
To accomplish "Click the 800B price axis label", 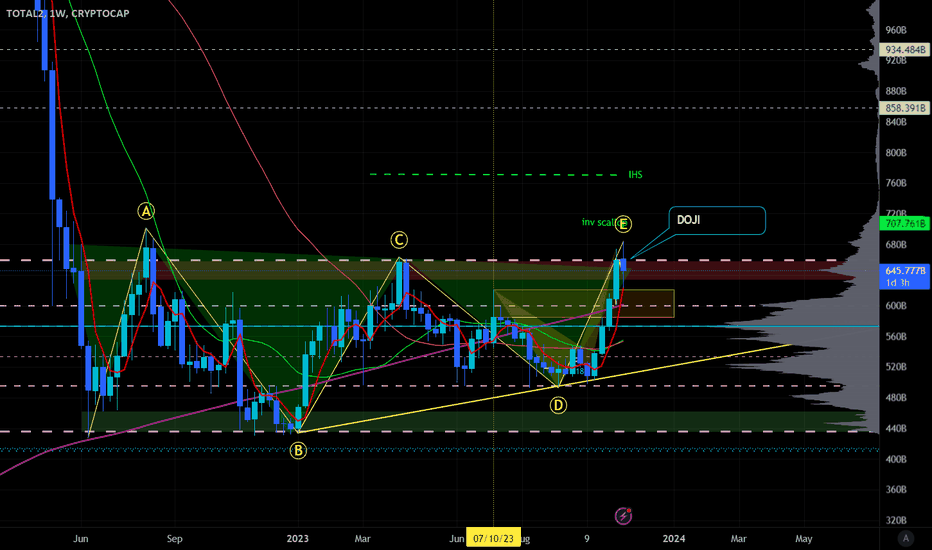I will pos(896,153).
